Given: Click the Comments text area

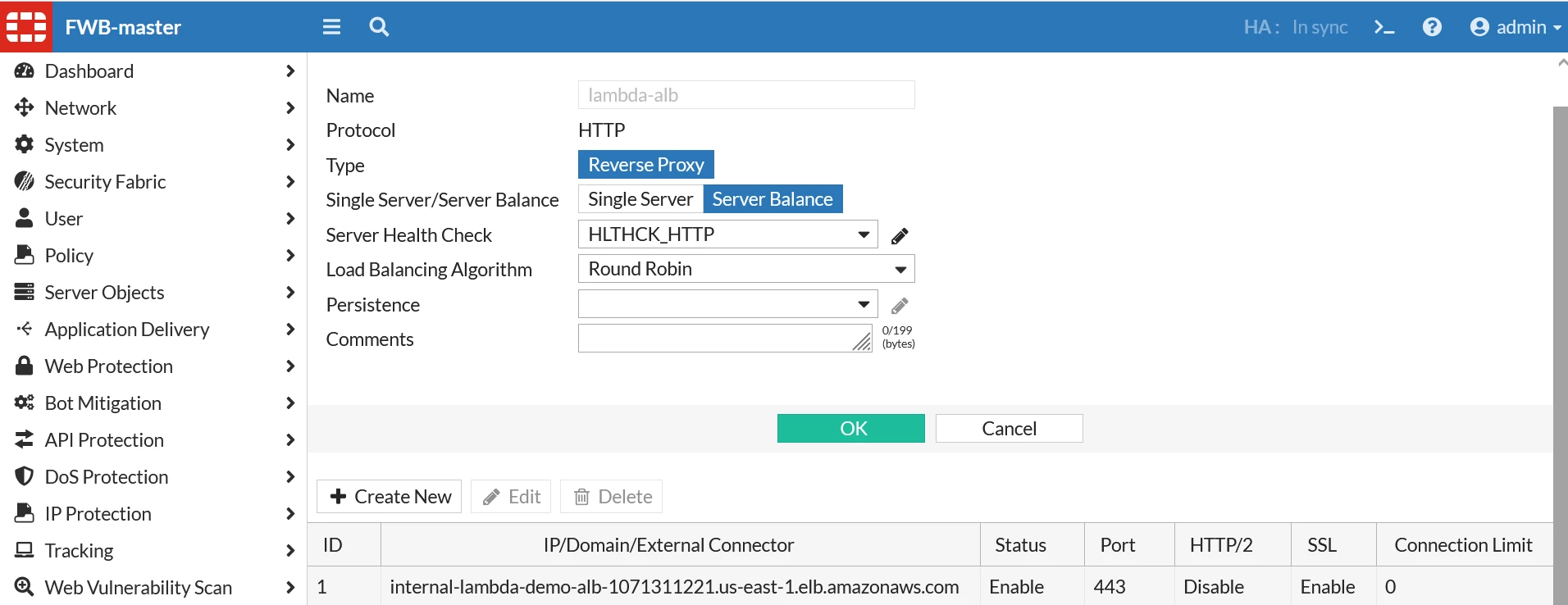Looking at the screenshot, I should pos(725,339).
